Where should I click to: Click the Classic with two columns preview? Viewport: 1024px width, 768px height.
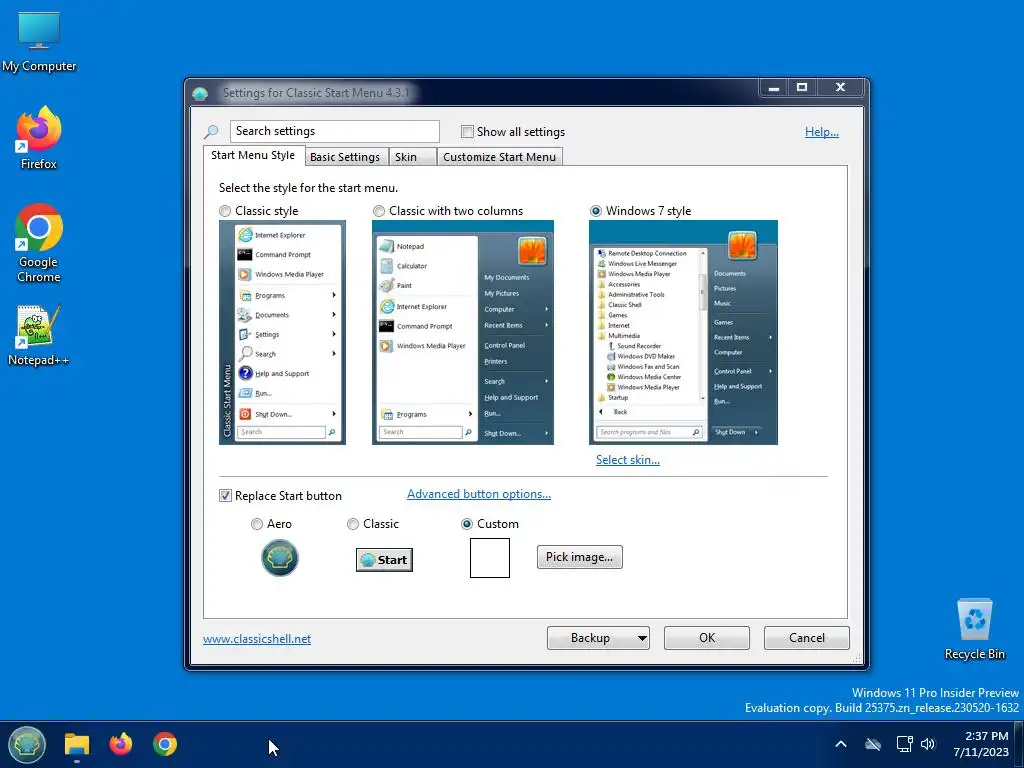click(x=463, y=332)
